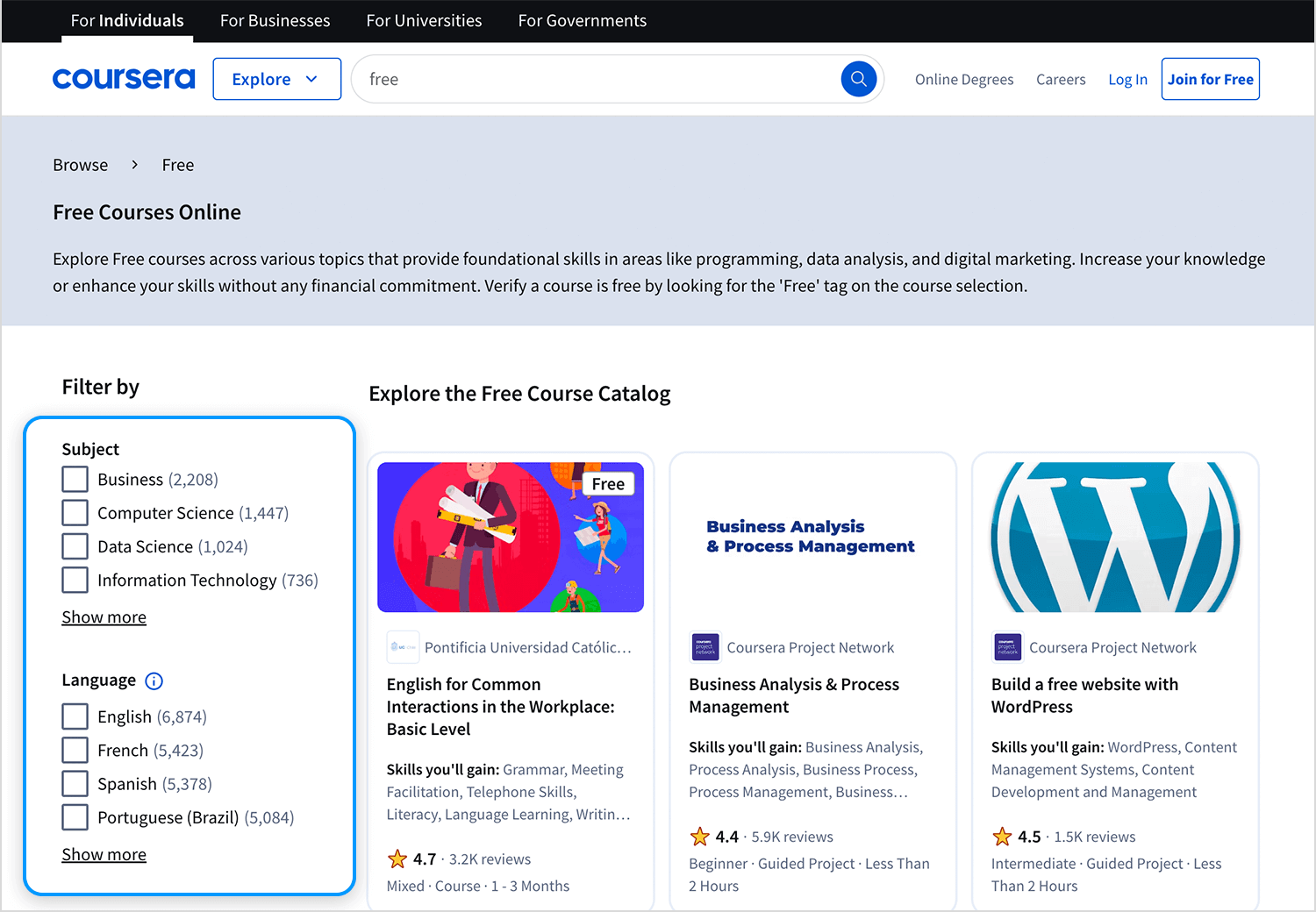The width and height of the screenshot is (1316, 912).
Task: Click the Log In link
Action: (x=1128, y=79)
